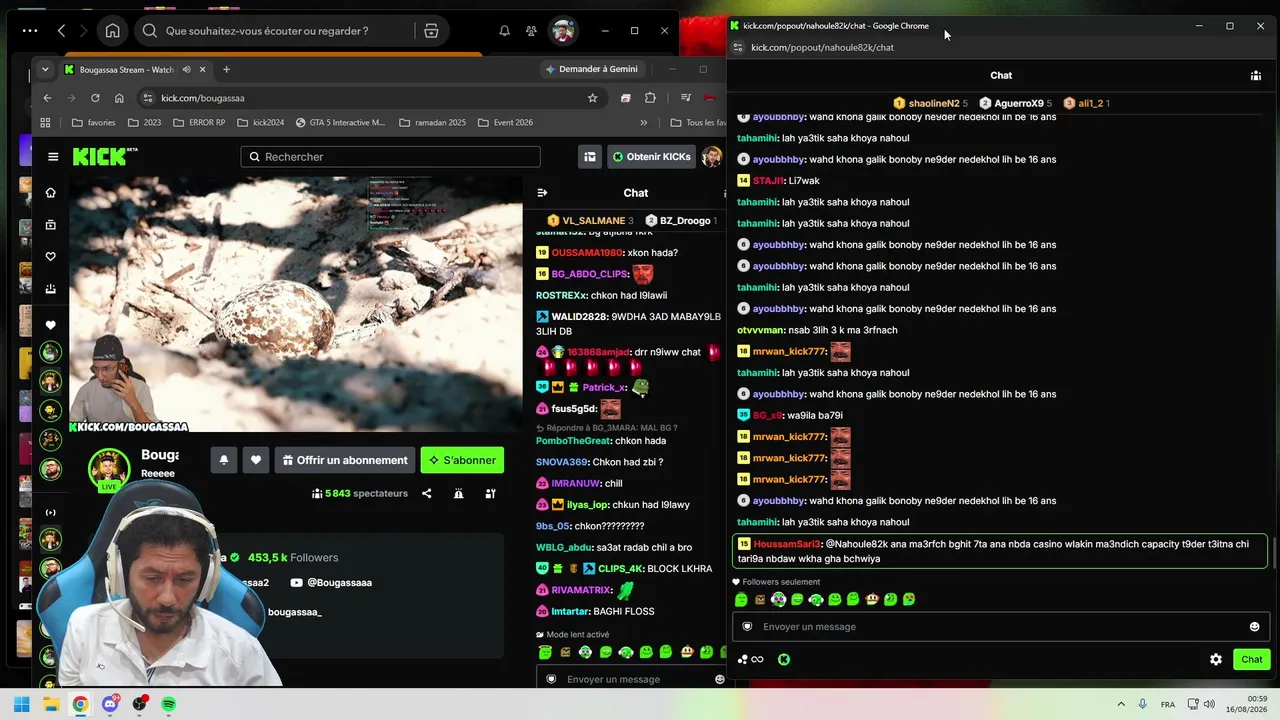1280x720 pixels.
Task: Click the green K icon below popout chat input
Action: pyautogui.click(x=784, y=659)
